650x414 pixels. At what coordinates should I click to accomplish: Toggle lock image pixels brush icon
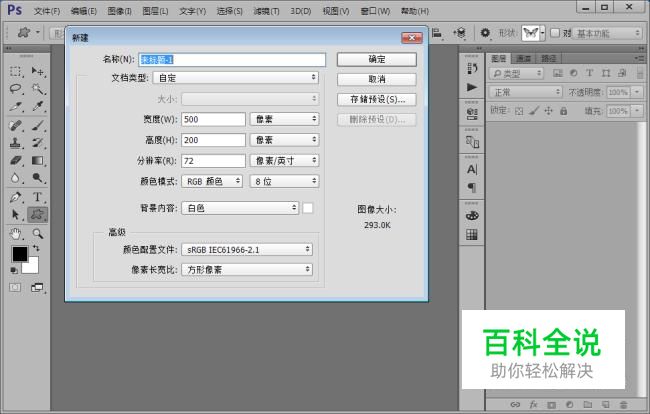coord(534,111)
